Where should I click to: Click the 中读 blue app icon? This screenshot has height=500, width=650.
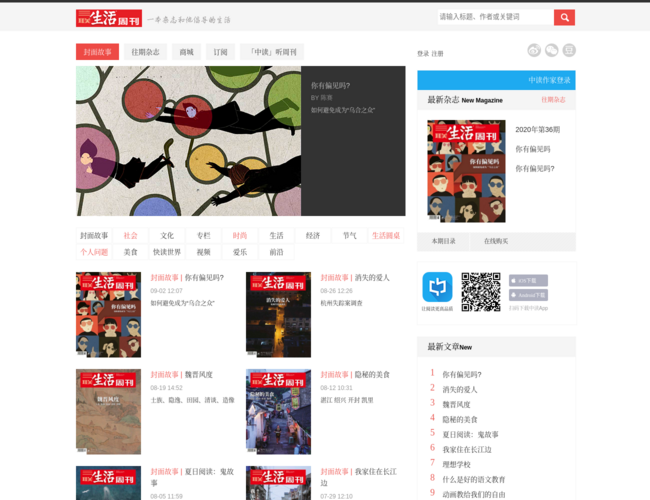437,287
